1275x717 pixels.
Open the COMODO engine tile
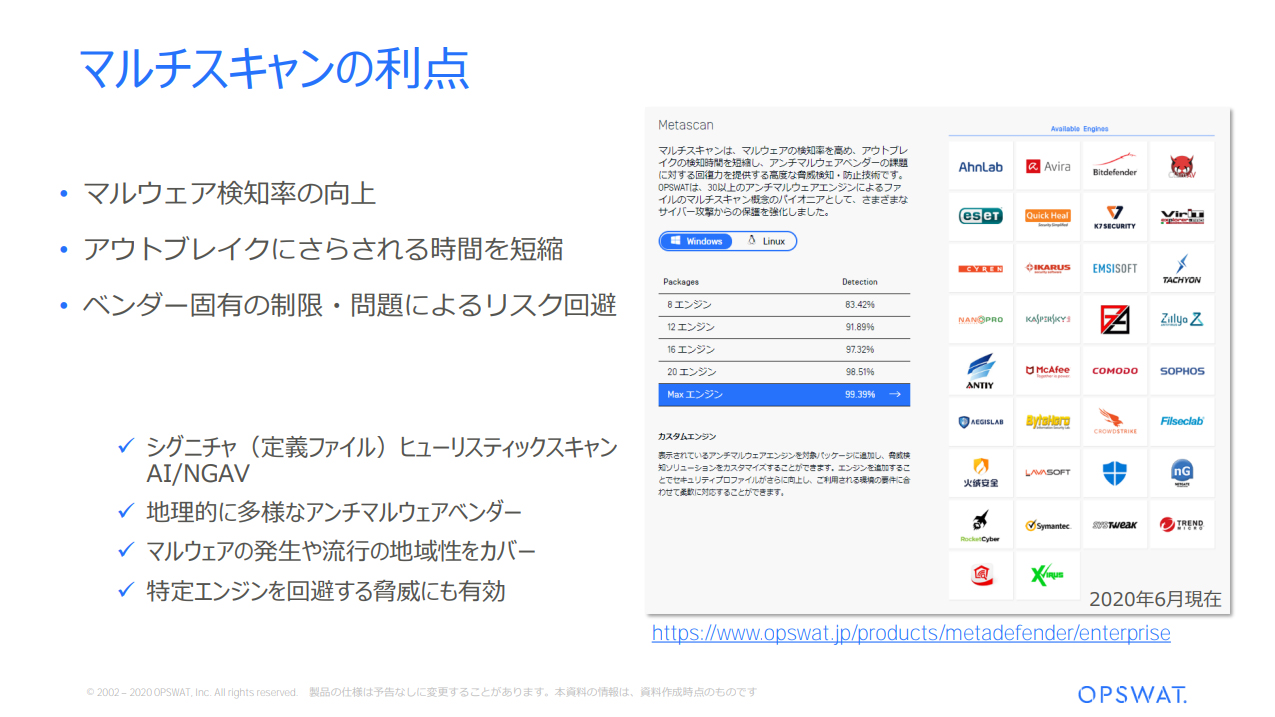pyautogui.click(x=1114, y=370)
